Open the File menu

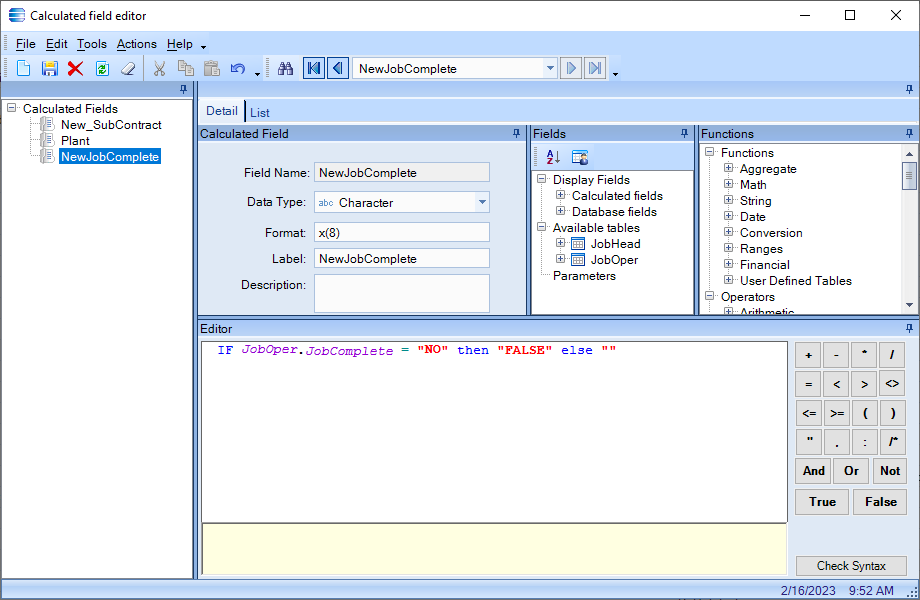(x=26, y=44)
